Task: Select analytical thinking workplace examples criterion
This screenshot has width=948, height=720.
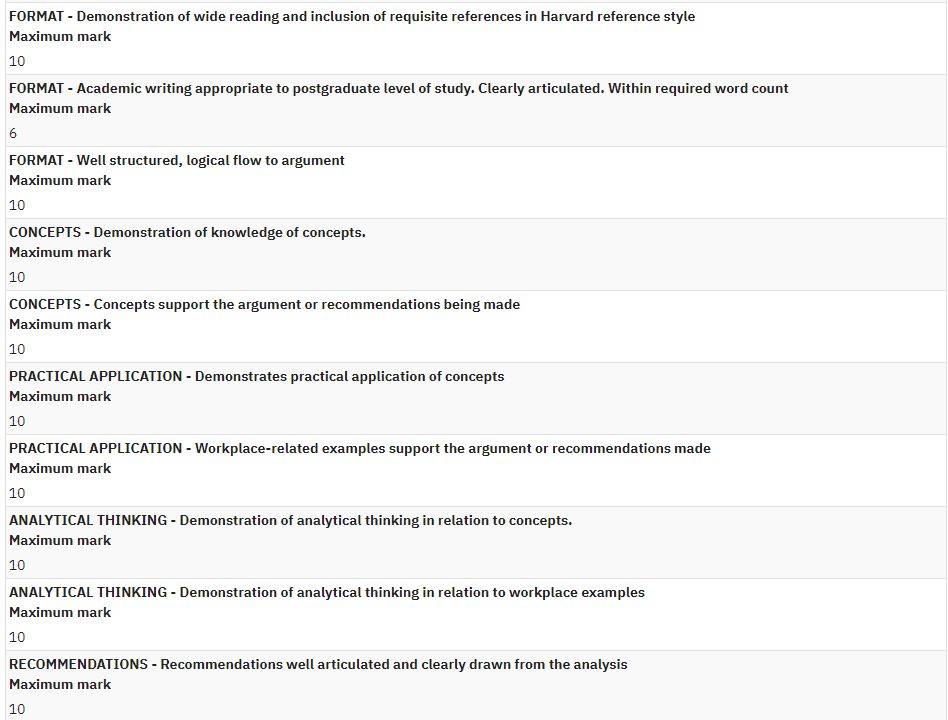Action: (x=326, y=592)
